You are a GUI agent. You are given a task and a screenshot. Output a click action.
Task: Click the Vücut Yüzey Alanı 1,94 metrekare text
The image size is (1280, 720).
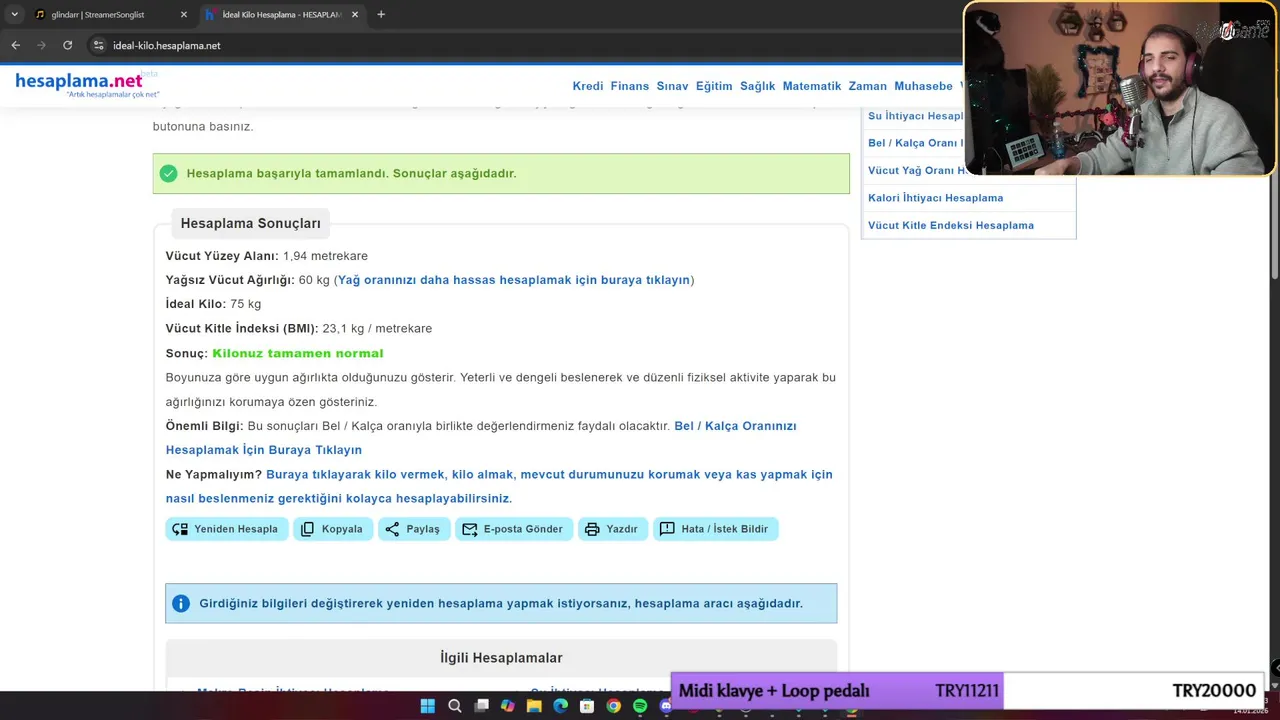click(267, 256)
